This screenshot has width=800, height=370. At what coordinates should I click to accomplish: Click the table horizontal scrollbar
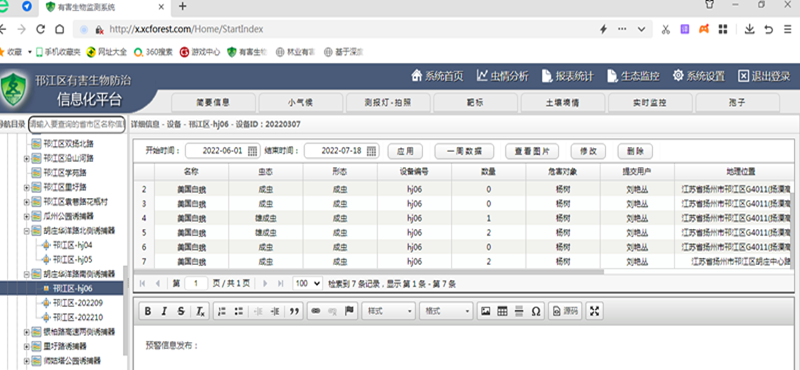click(x=368, y=272)
